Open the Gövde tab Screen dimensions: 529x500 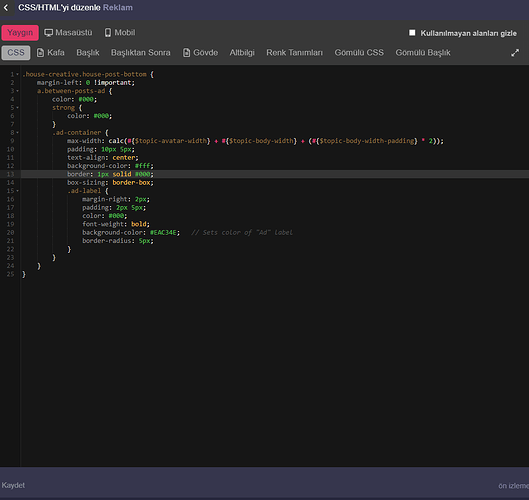click(x=200, y=53)
